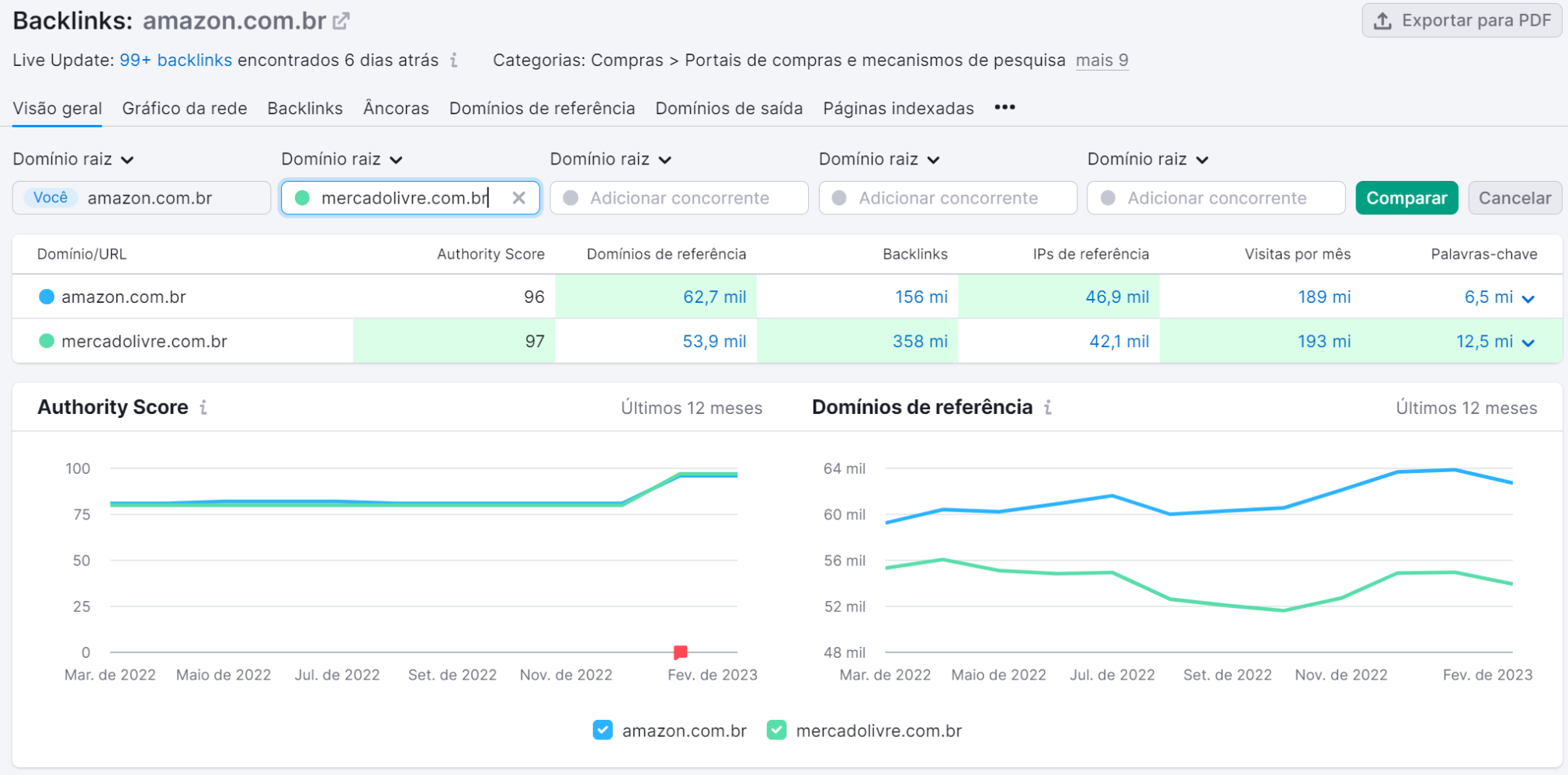This screenshot has width=1568, height=775.
Task: Expand Domínio raiz dropdown above mercadolivre.com.br field
Action: [342, 159]
